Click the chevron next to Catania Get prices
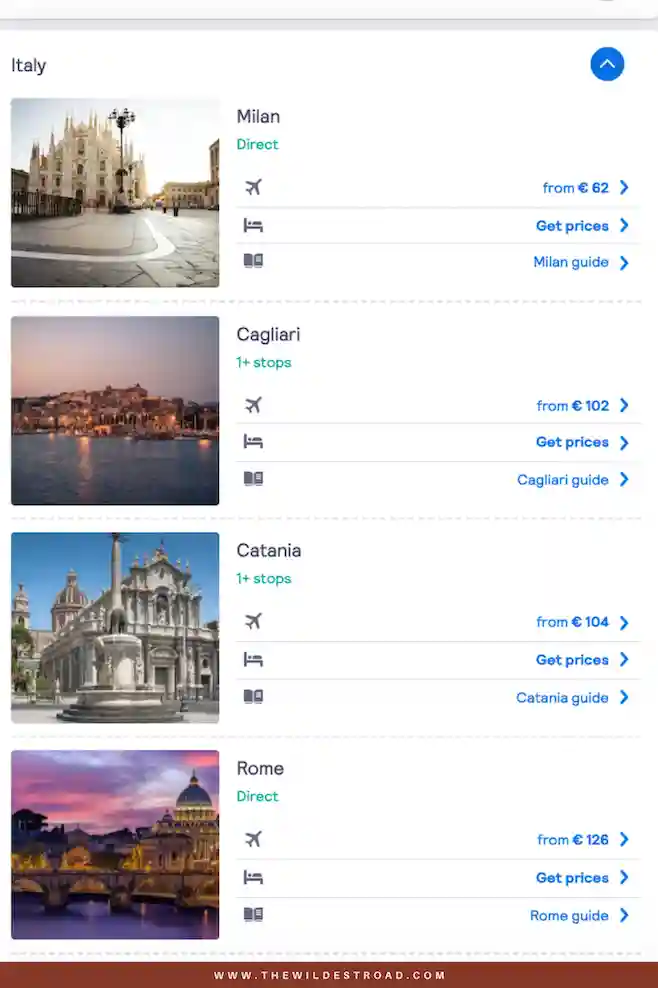 [x=624, y=659]
